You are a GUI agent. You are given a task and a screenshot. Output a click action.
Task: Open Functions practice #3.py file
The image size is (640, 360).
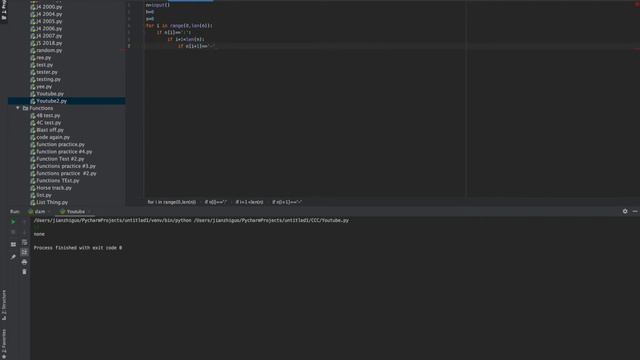point(66,167)
